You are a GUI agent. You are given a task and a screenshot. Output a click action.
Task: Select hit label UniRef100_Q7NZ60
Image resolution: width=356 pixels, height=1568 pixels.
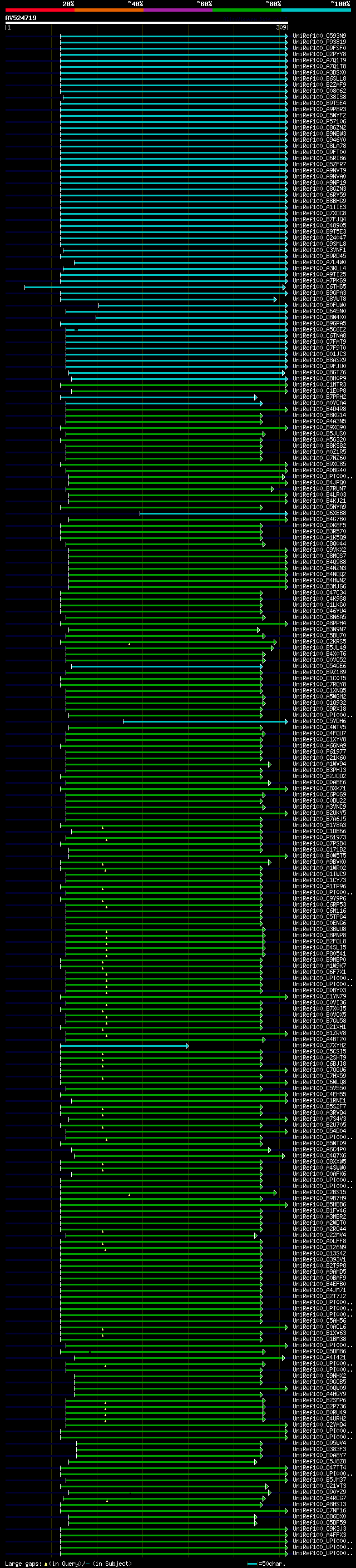[319, 458]
